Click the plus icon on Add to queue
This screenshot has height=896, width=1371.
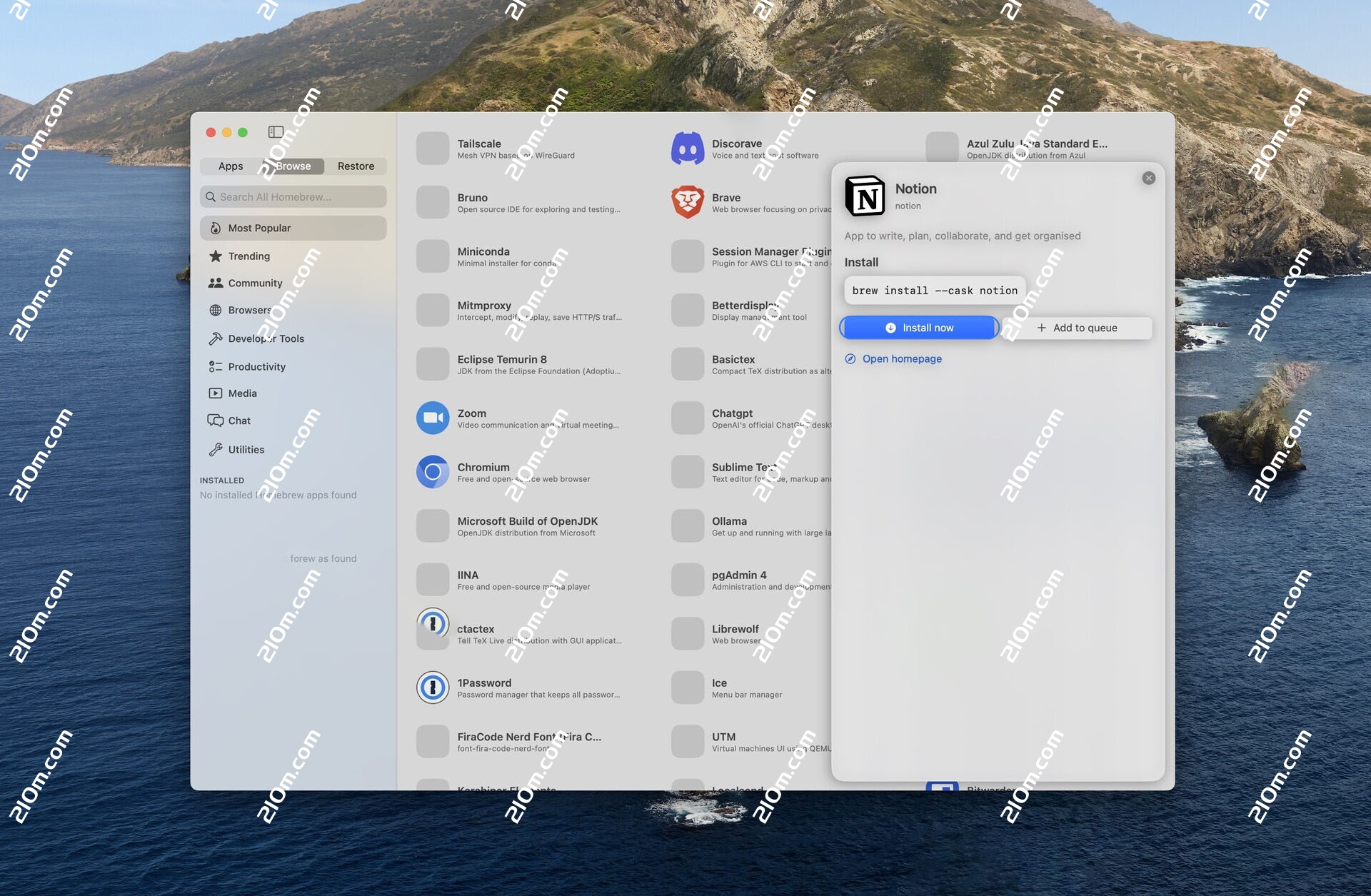[x=1042, y=328]
